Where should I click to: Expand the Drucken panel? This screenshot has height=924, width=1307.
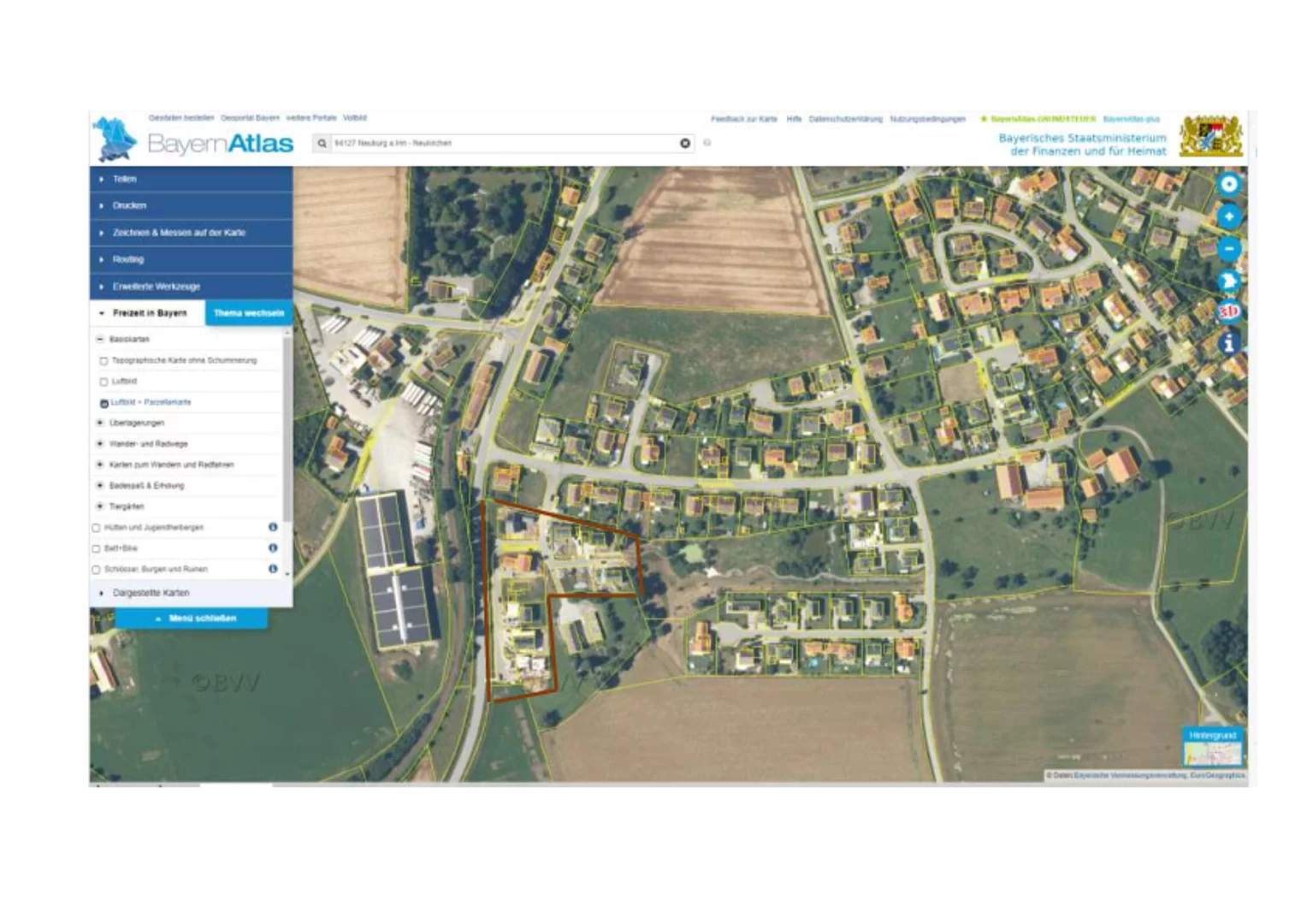coord(129,205)
